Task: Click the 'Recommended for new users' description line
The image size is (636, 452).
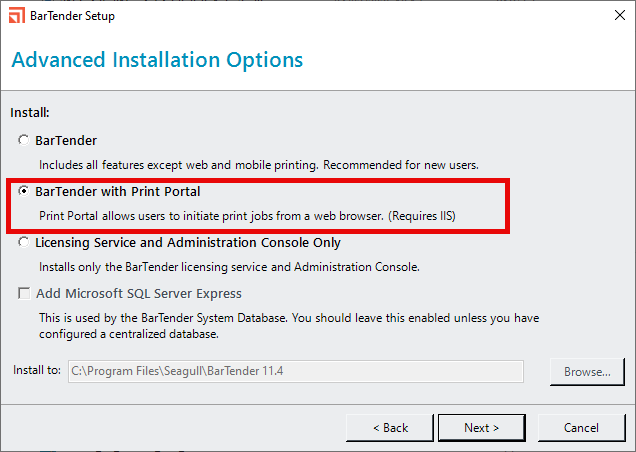Action: pos(259,165)
